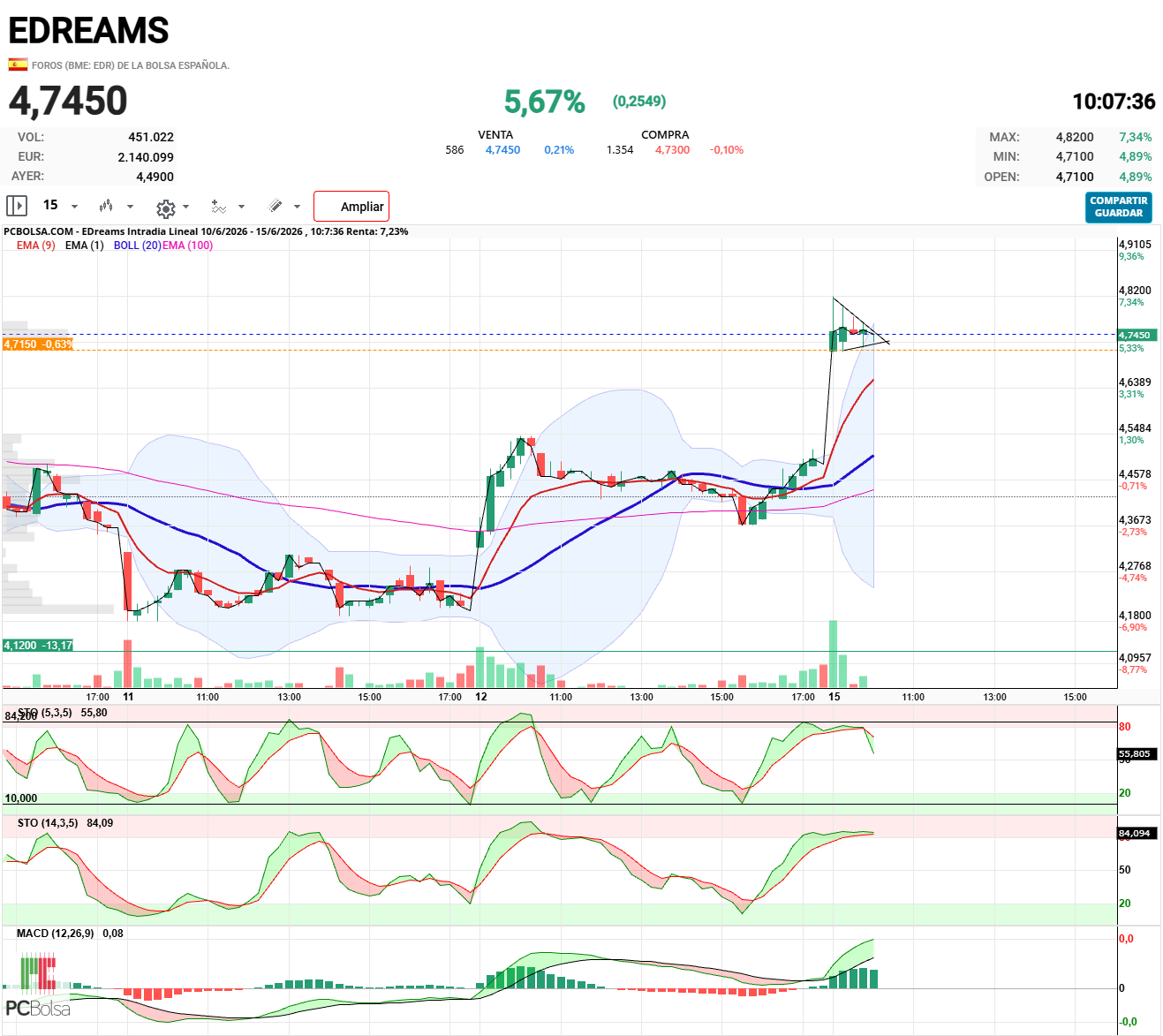Click the green 4,1200 -13,17 level label
Image resolution: width=1163 pixels, height=1036 pixels.
[x=38, y=646]
